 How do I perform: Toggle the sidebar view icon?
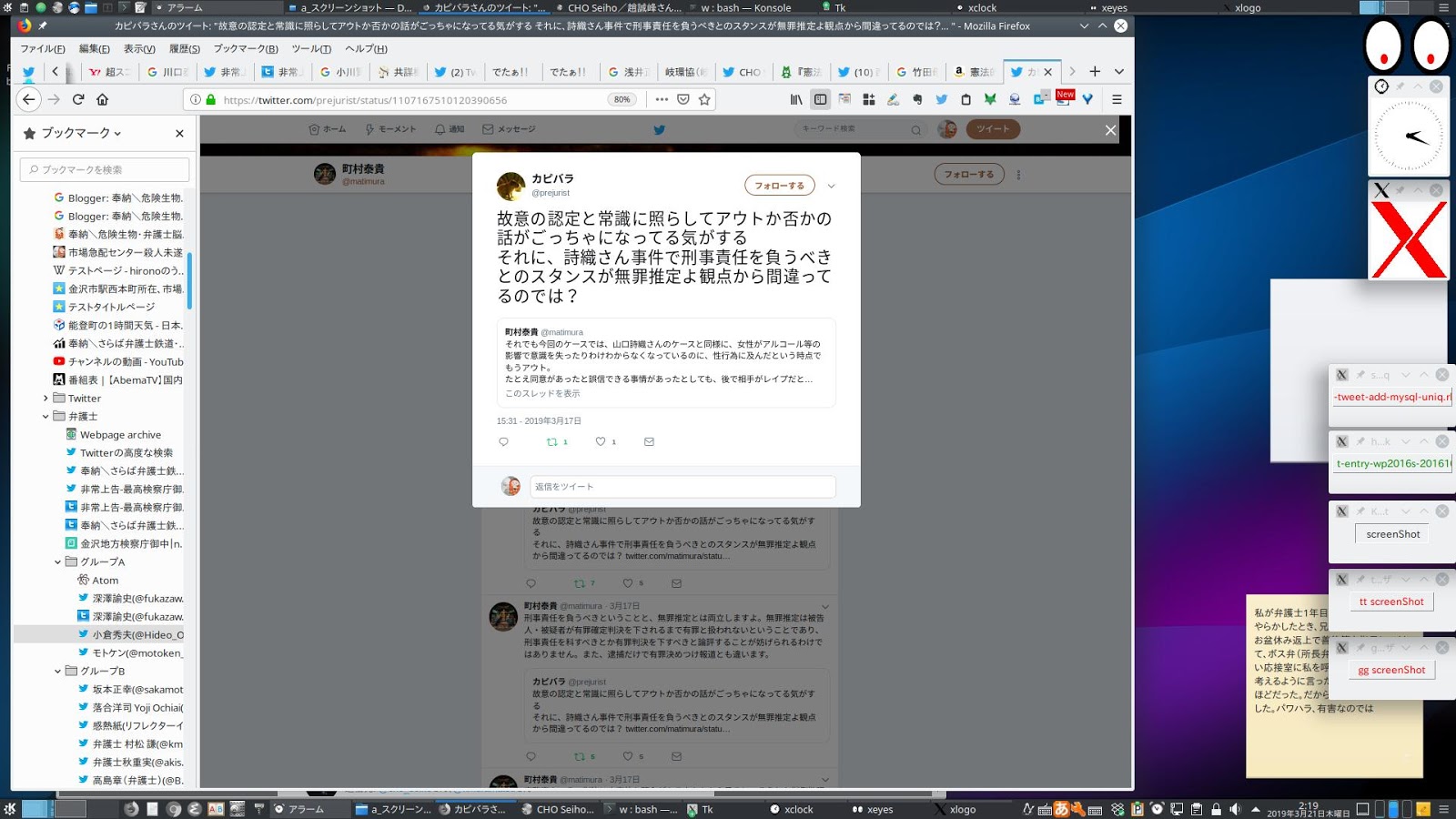point(820,99)
